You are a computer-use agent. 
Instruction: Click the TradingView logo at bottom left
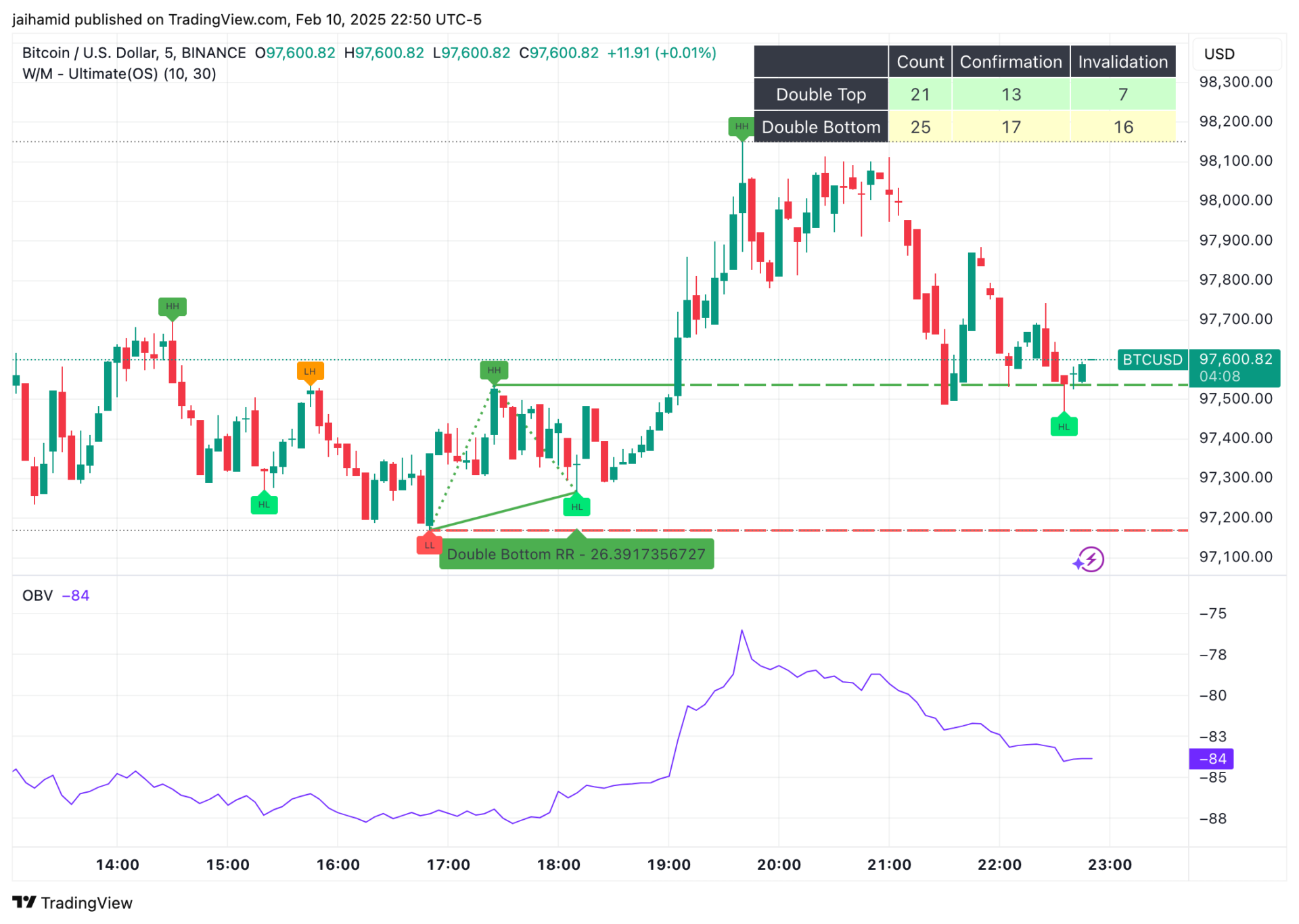[72, 903]
